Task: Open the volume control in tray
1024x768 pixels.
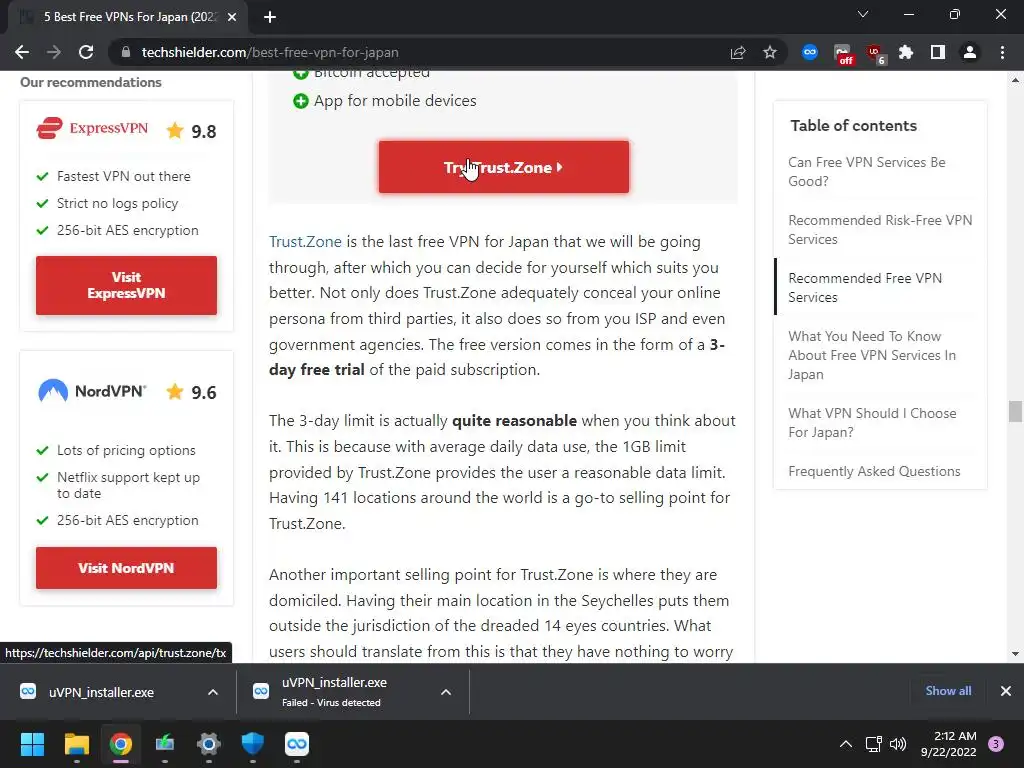Action: (898, 744)
